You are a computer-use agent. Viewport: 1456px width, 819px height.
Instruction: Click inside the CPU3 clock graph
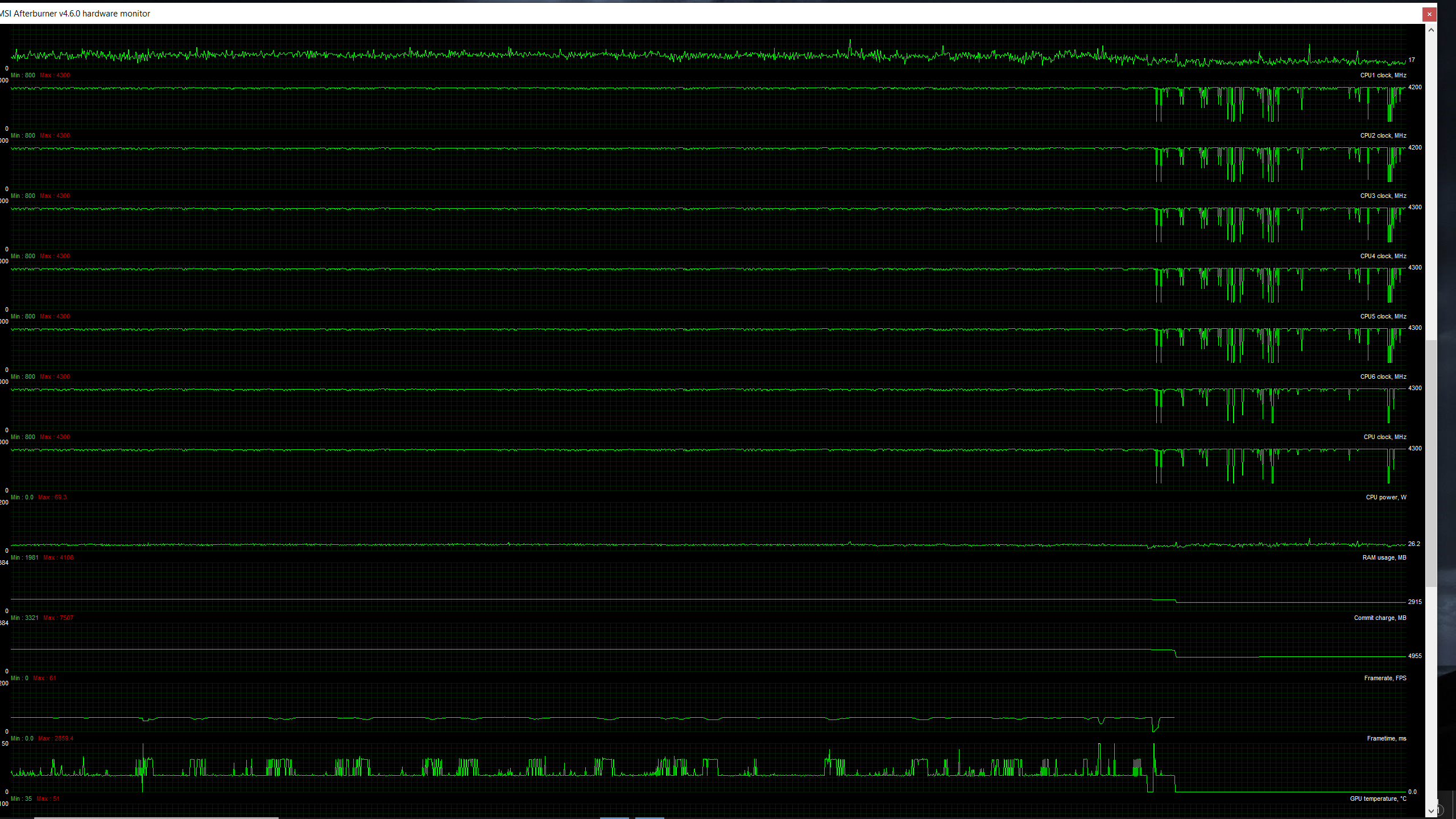pyautogui.click(x=569, y=226)
